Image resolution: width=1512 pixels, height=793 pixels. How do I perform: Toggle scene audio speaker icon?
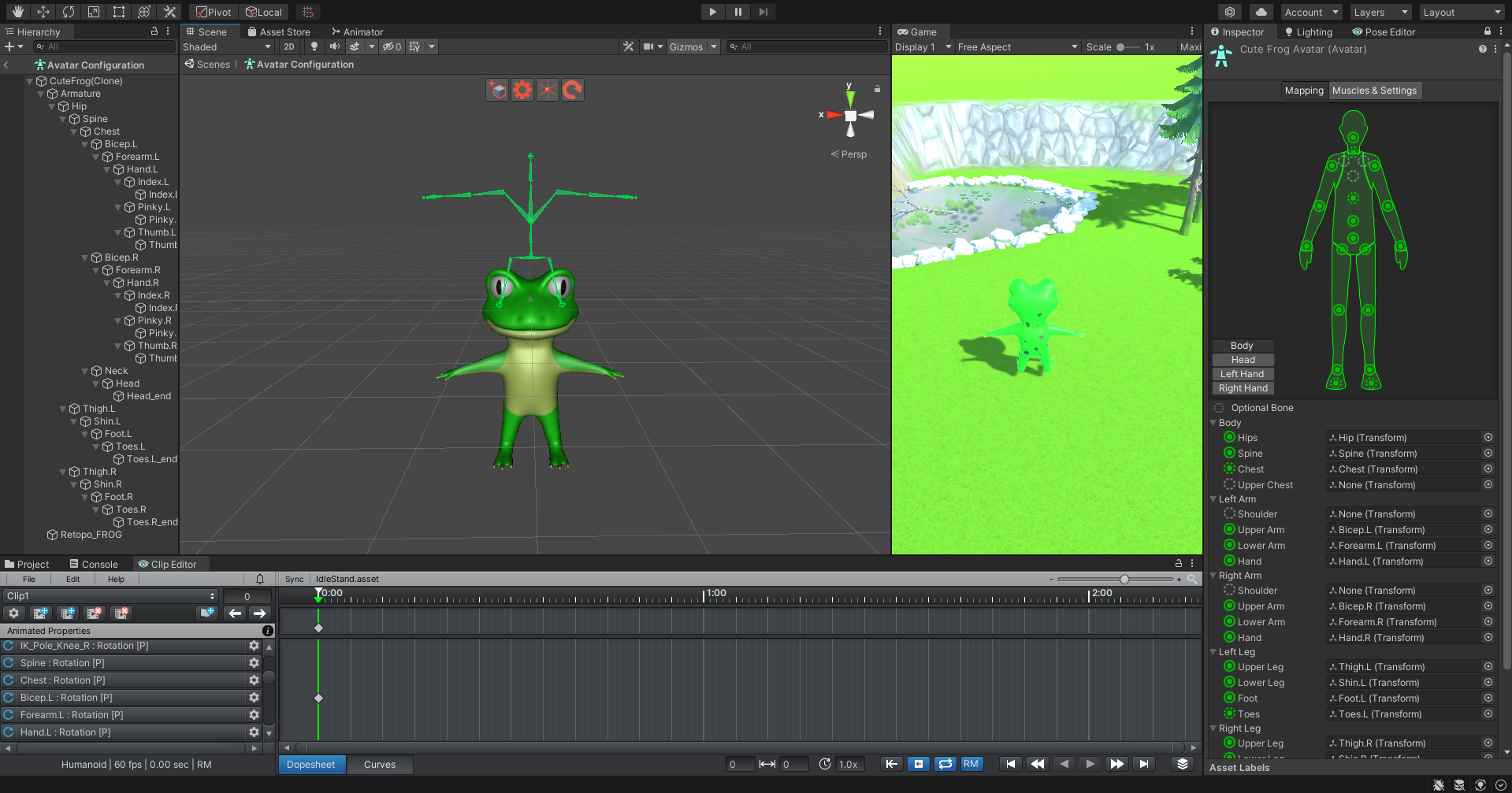pos(335,46)
